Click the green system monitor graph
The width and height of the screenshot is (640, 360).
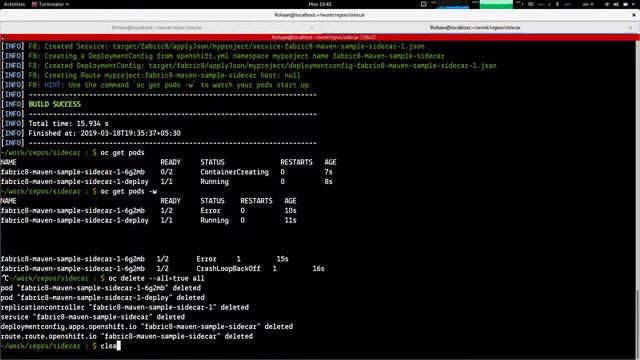[496, 4]
